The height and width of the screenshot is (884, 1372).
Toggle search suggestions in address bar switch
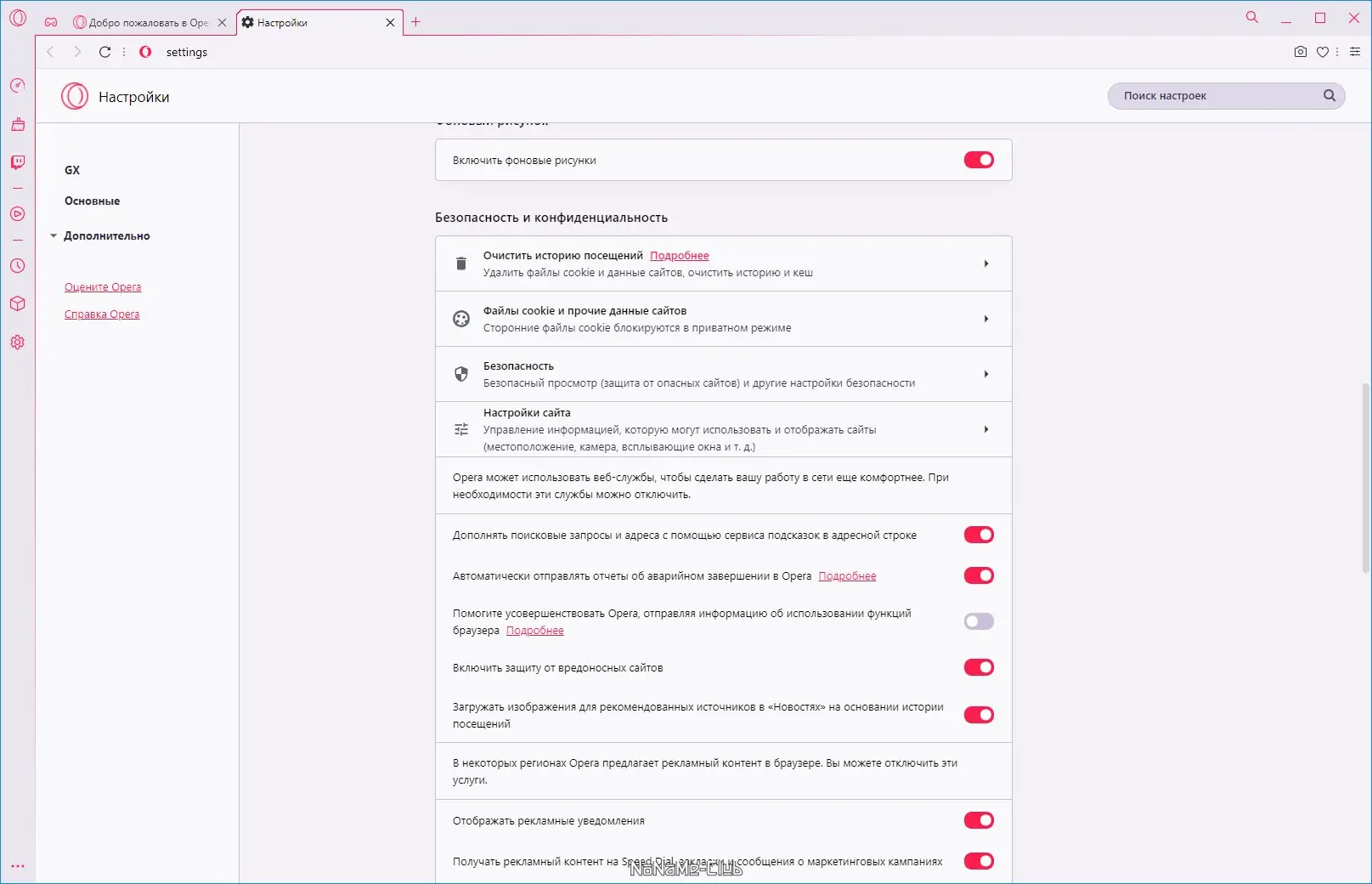(979, 535)
